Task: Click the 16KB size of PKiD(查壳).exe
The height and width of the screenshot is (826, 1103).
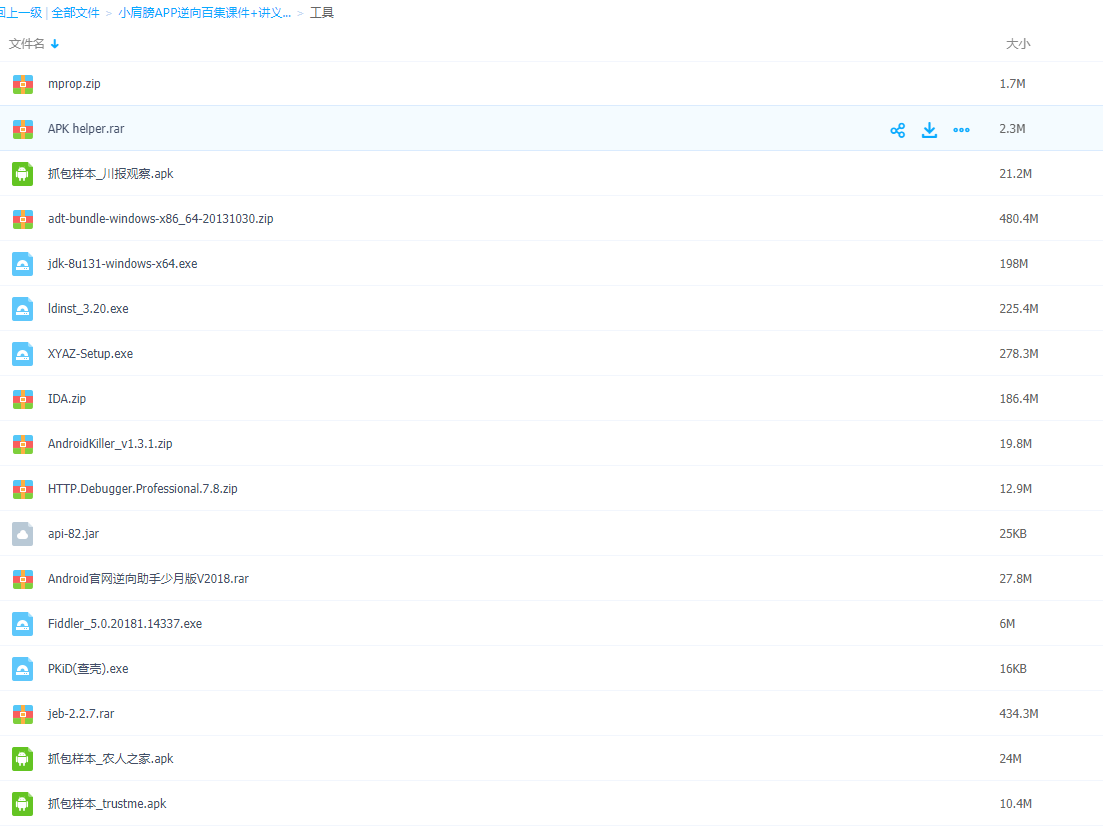Action: pyautogui.click(x=1013, y=669)
